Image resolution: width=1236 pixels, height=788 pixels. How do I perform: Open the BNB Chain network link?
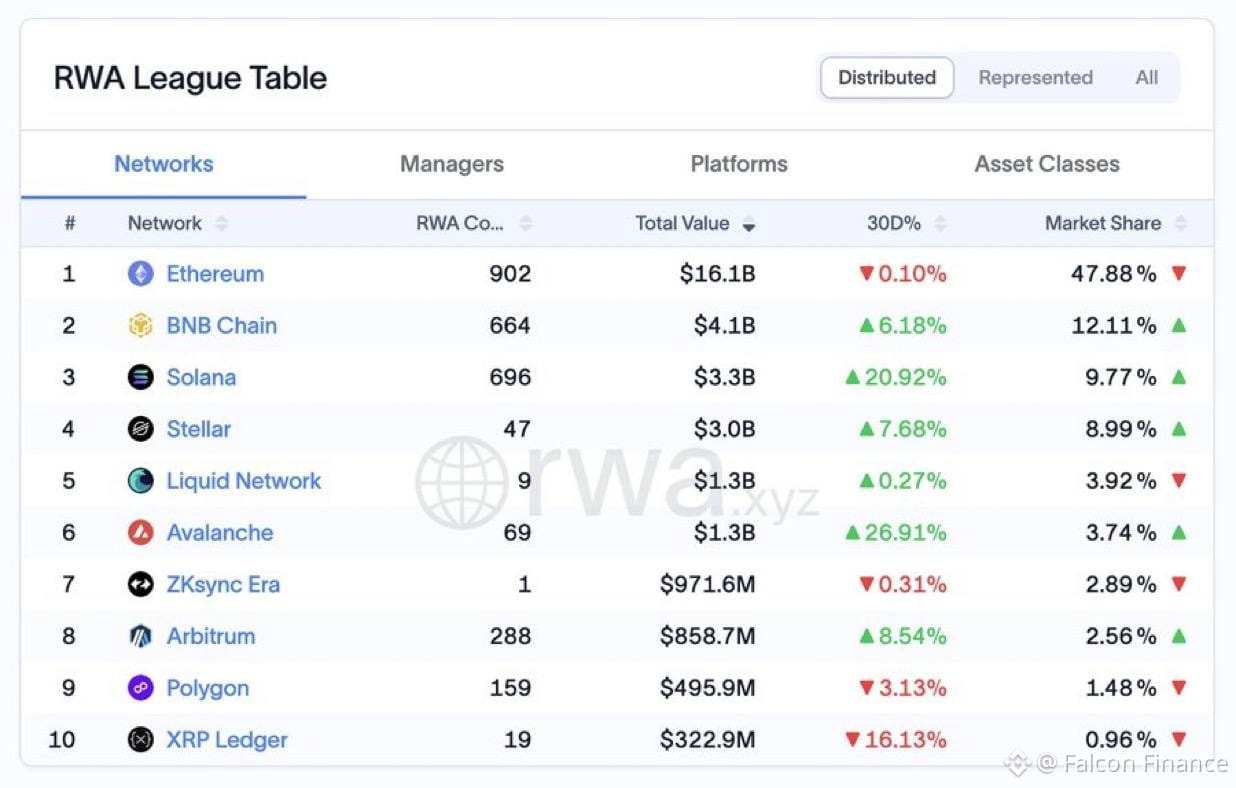click(x=222, y=325)
